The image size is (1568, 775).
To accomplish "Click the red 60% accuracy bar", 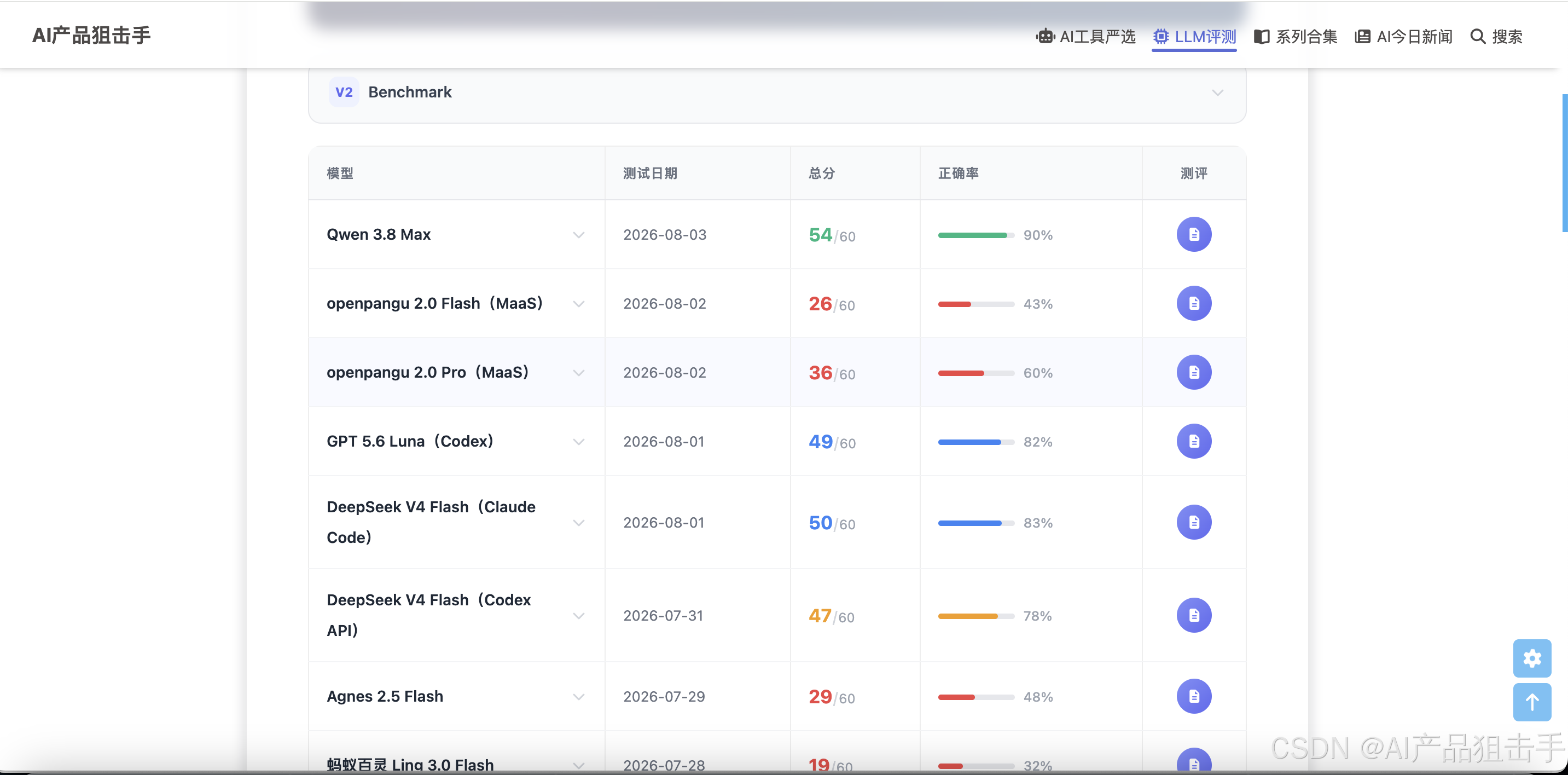I will (975, 373).
